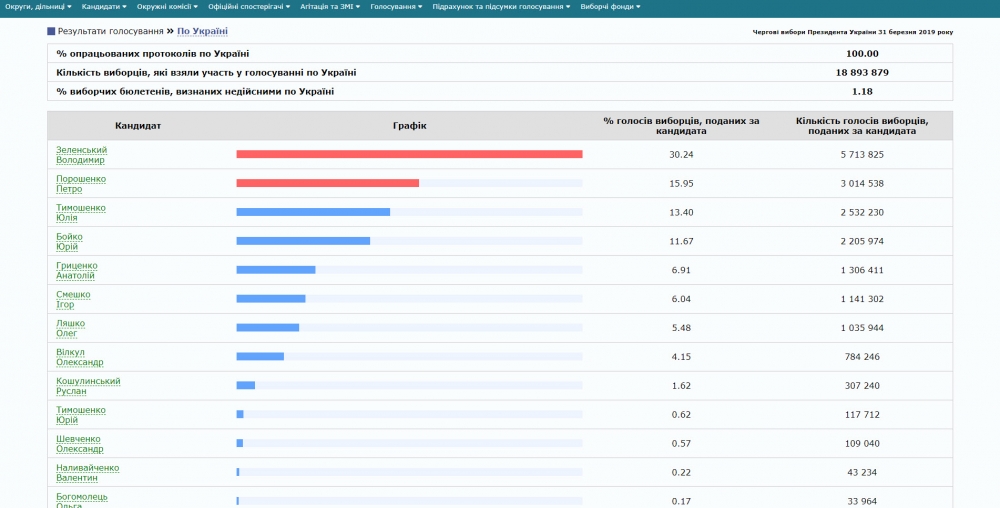This screenshot has height=508, width=1000.
Task: Click the % голосів виборців column header
Action: (x=681, y=126)
